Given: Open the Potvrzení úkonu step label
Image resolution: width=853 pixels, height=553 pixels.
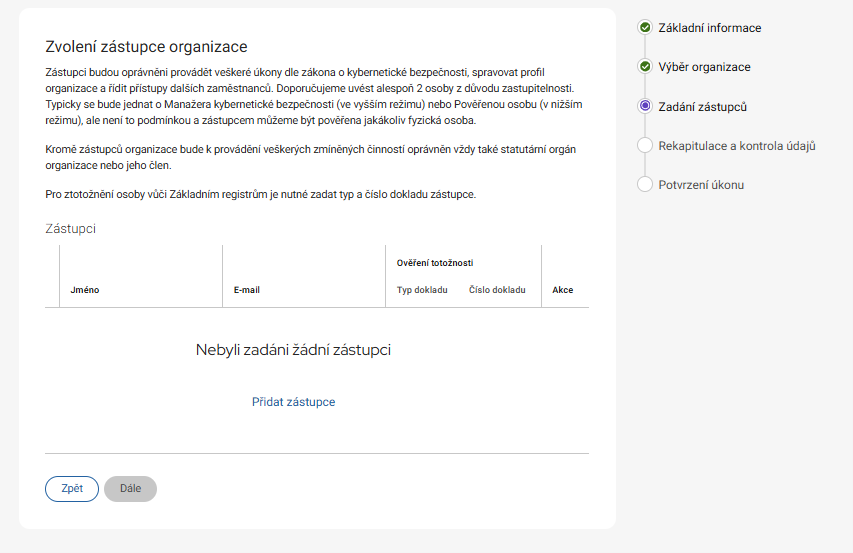Looking at the screenshot, I should tap(701, 185).
